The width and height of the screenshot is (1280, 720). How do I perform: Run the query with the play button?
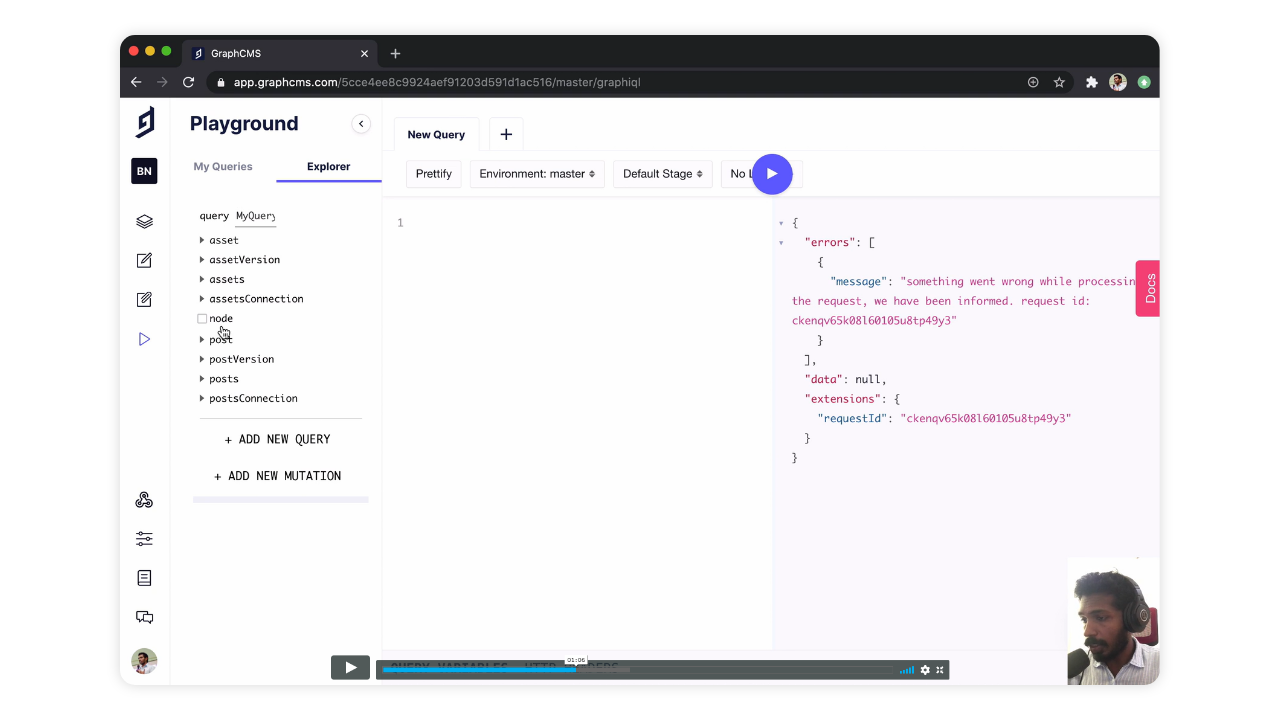[x=771, y=174]
